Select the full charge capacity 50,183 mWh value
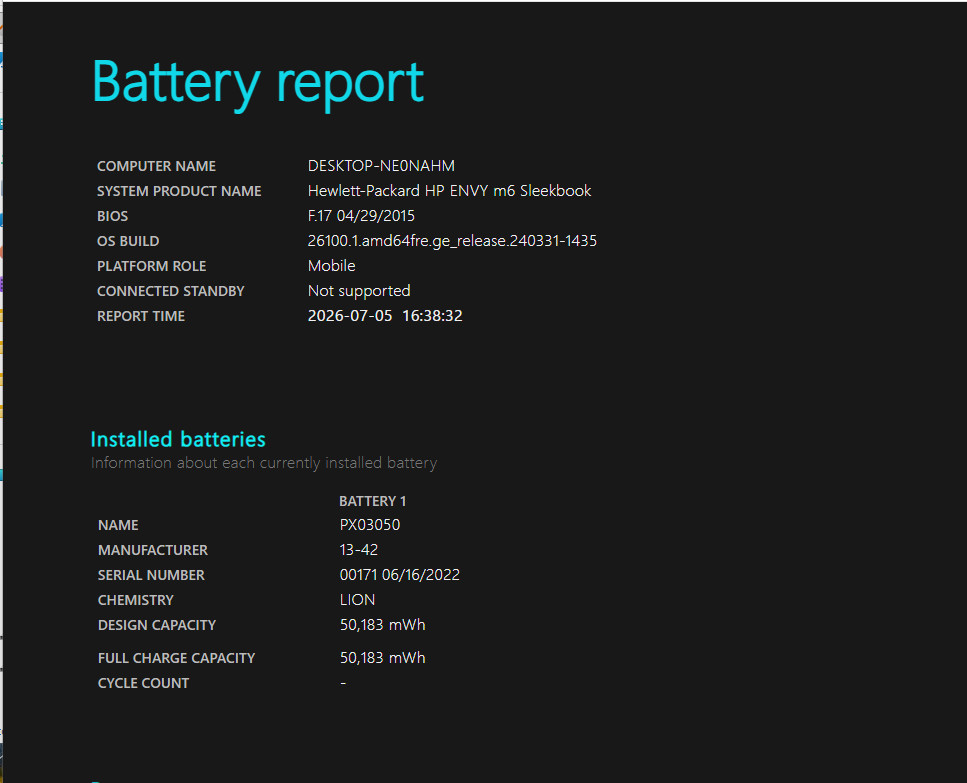 [382, 658]
